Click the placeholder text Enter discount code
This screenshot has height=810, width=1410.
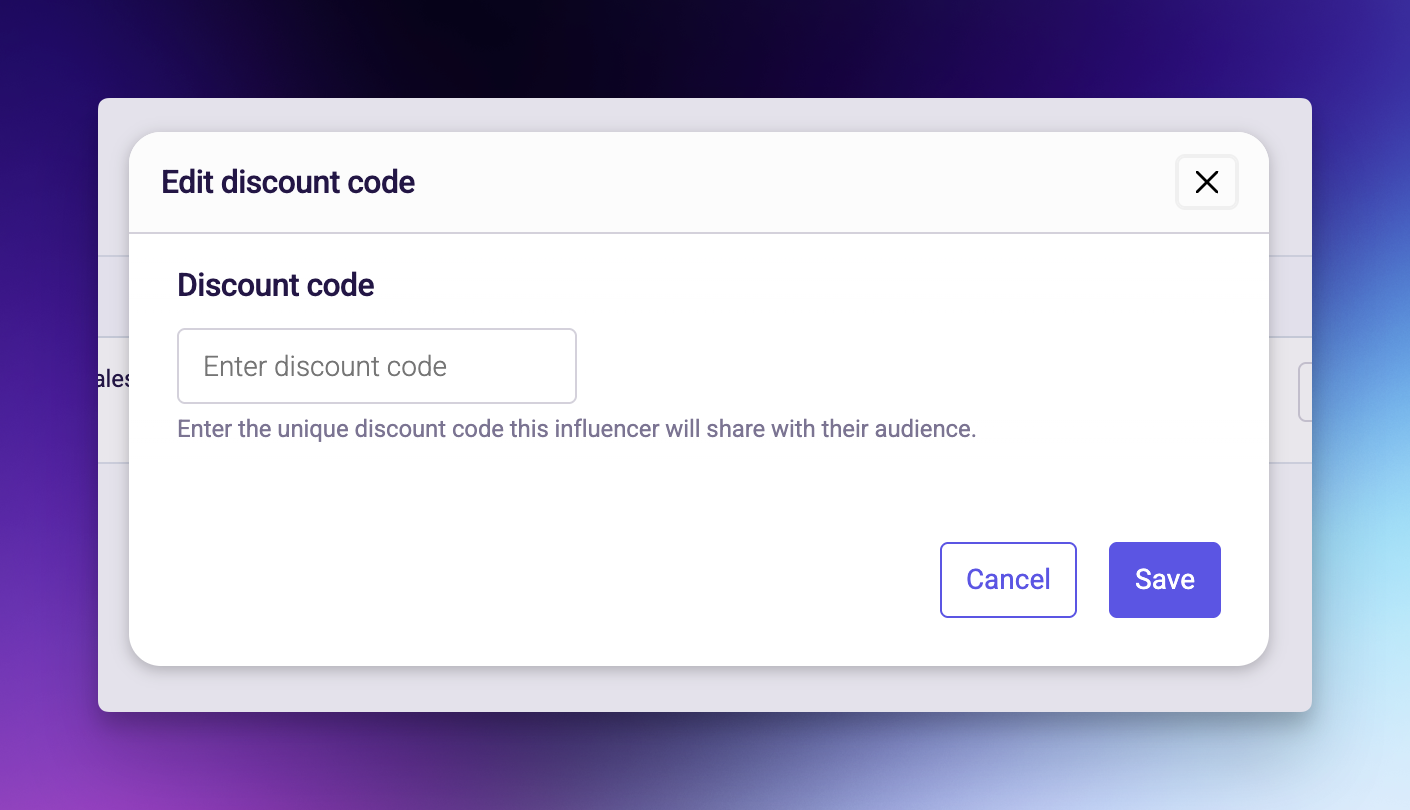coord(325,366)
